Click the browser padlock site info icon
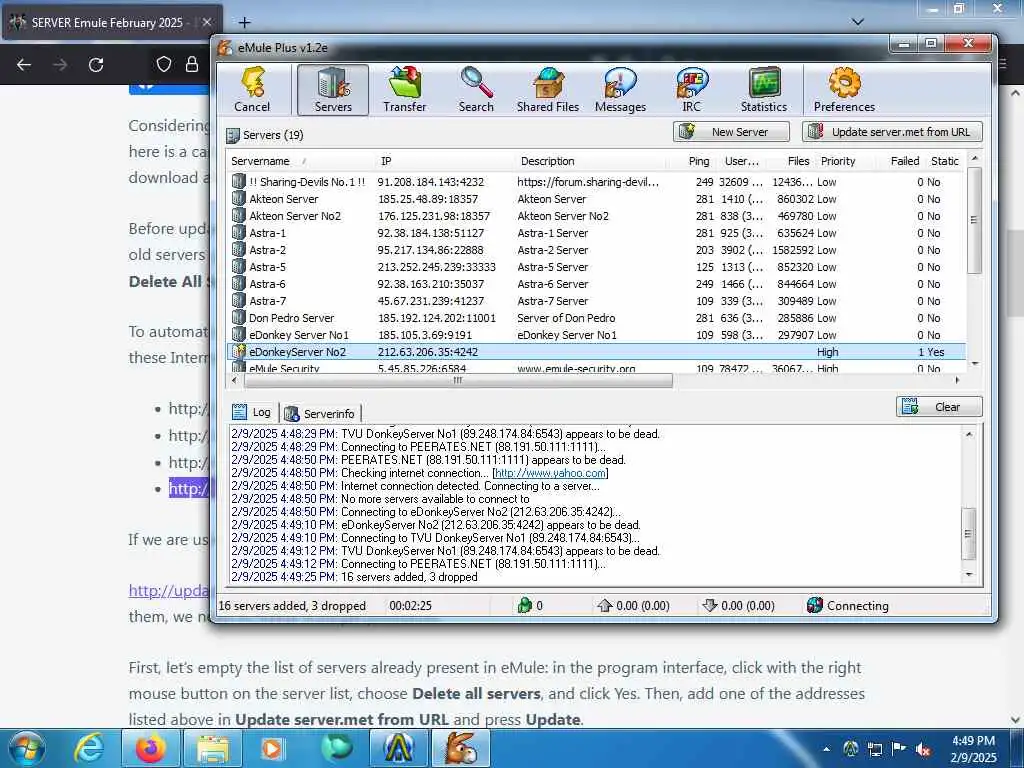The height and width of the screenshot is (768, 1024). [x=191, y=64]
